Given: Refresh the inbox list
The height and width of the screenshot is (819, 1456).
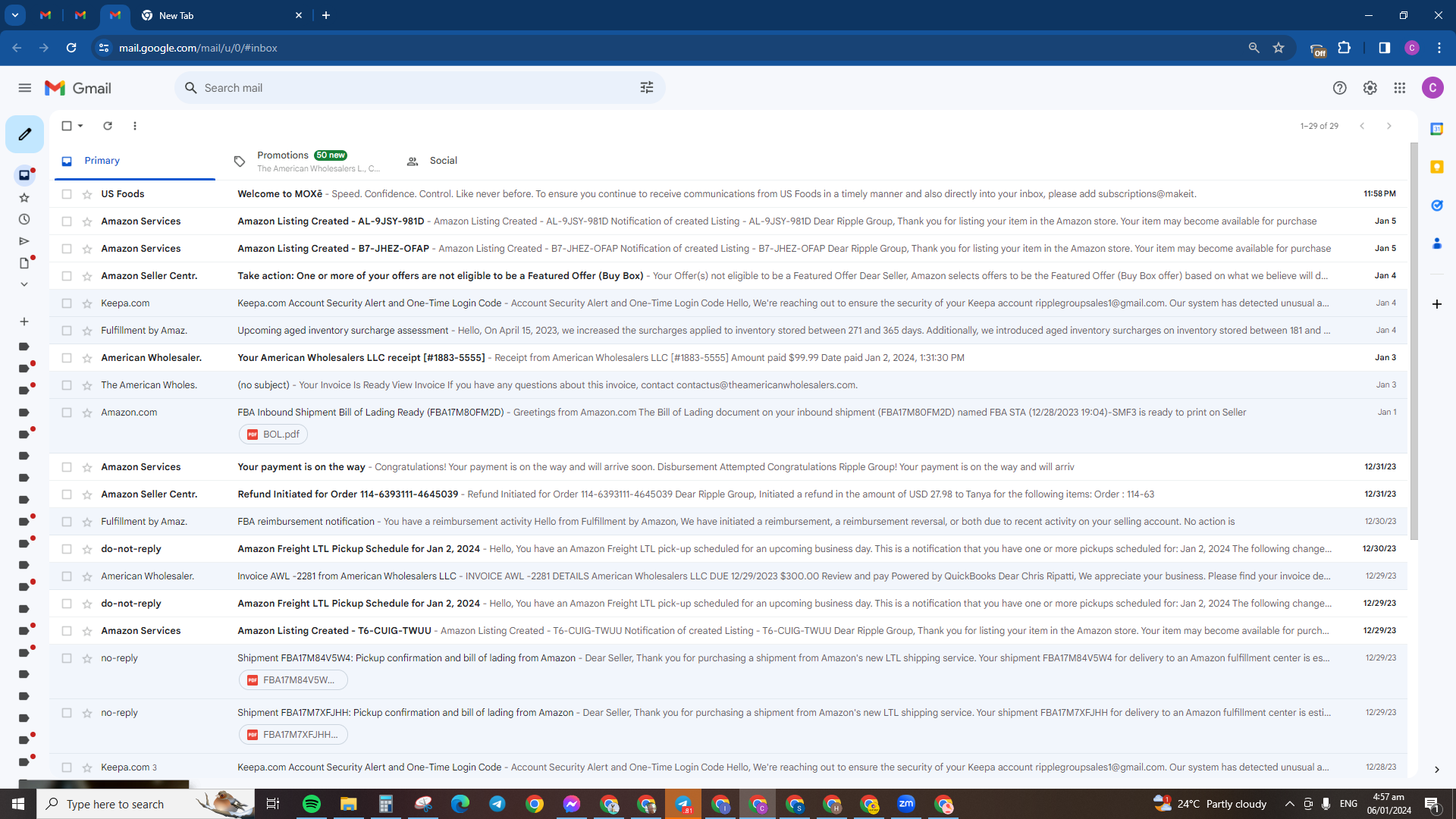Looking at the screenshot, I should [108, 126].
